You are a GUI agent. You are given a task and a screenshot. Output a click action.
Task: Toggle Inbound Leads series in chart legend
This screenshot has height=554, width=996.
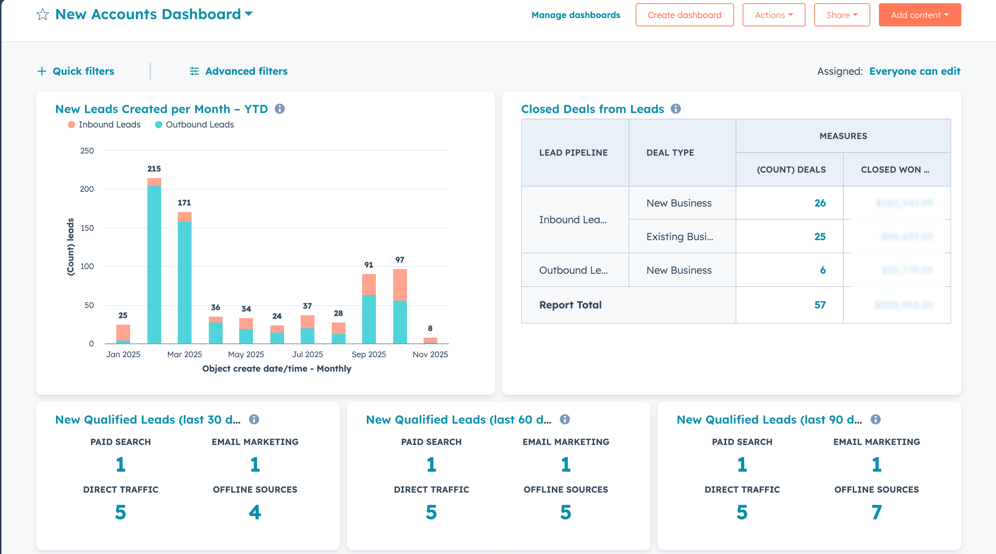[104, 125]
